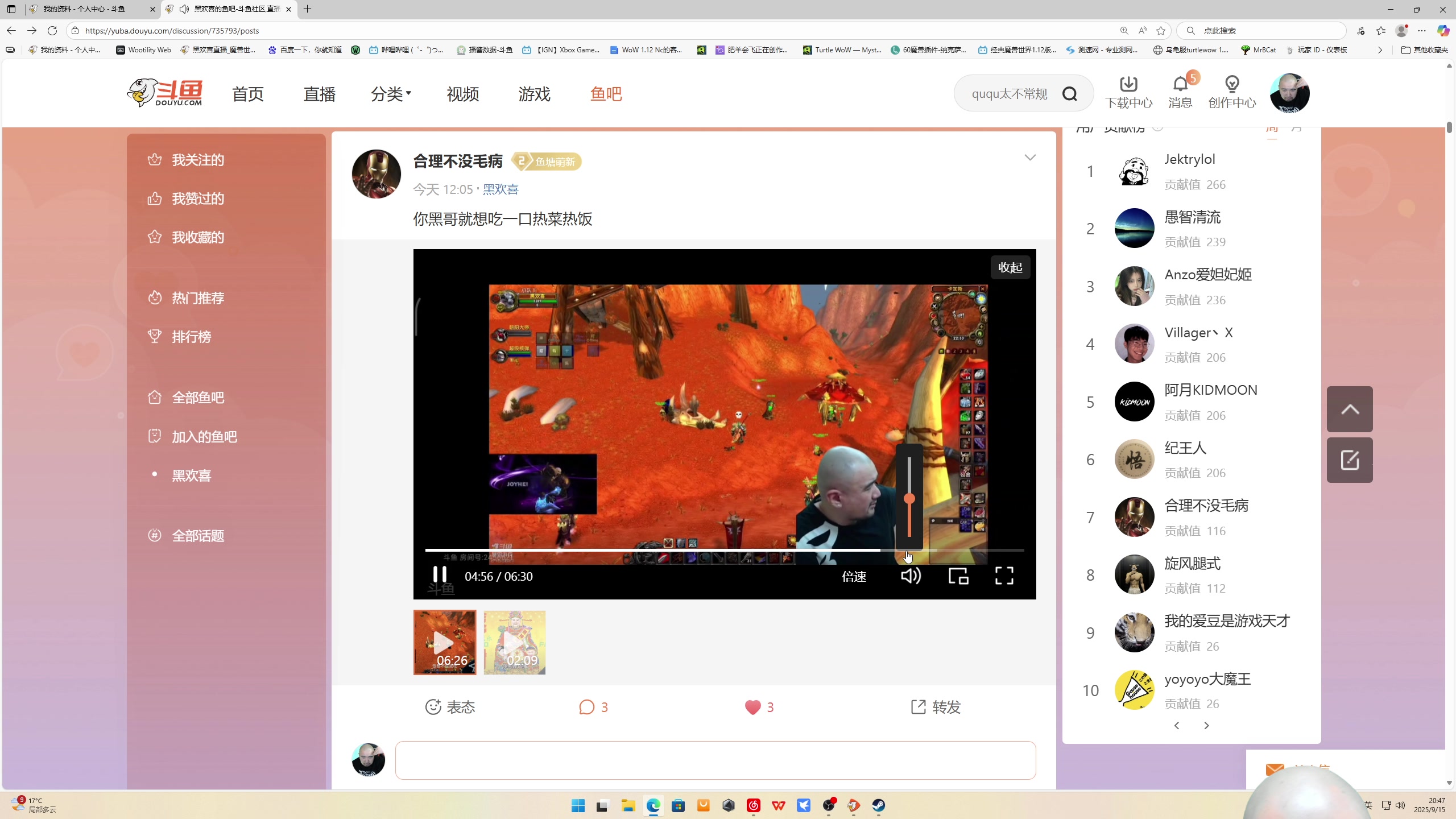Screen dimensions: 1456x819
Task: Open 热门推荐 in sidebar
Action: click(198, 298)
